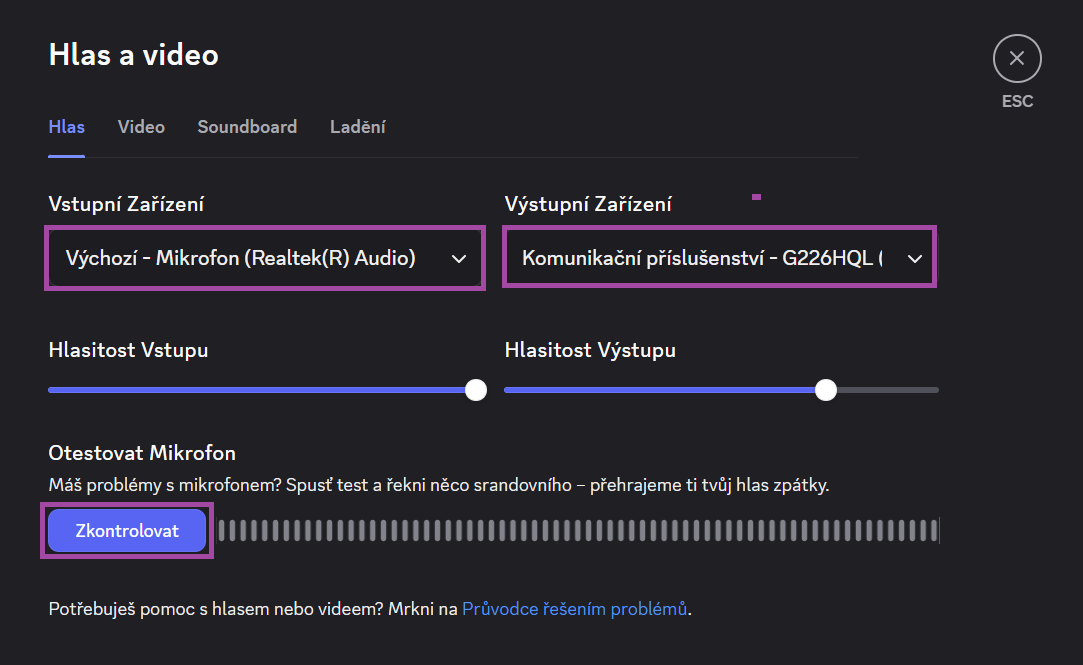This screenshot has height=665, width=1083.
Task: Open the Video tab
Action: pos(141,127)
